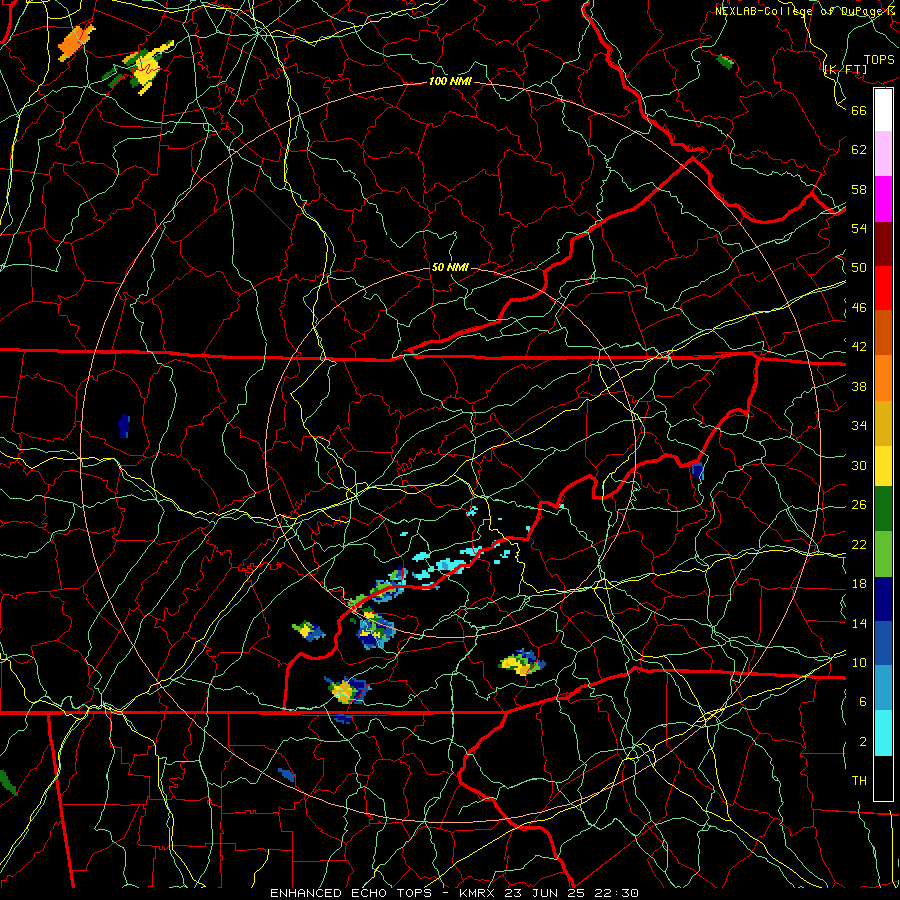Click the navy blue legend swatch
This screenshot has width=900, height=900.
pyautogui.click(x=883, y=599)
